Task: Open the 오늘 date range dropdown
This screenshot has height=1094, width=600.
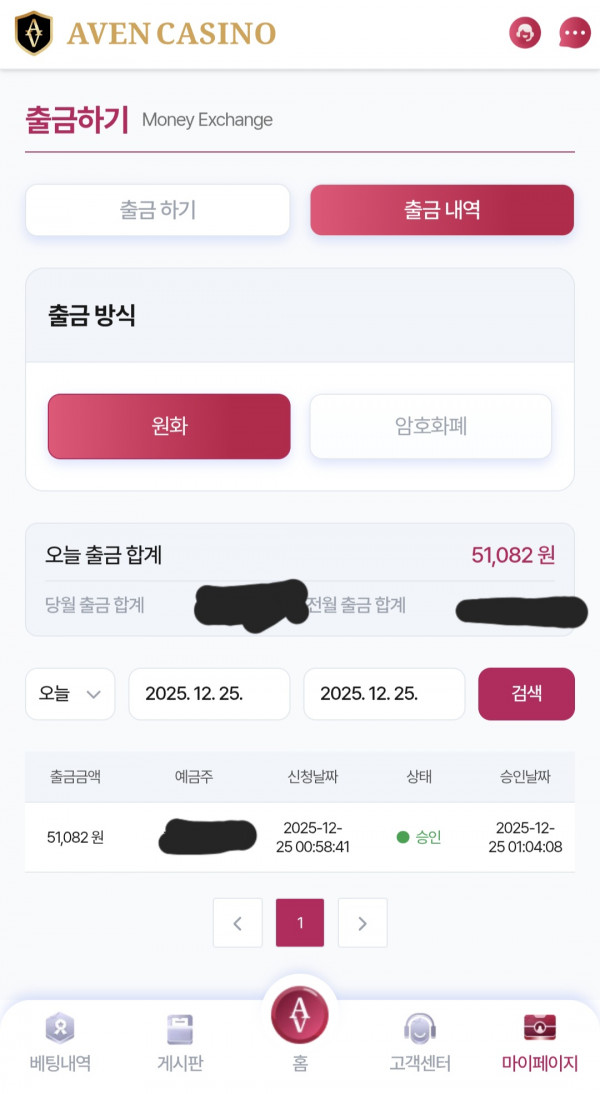Action: (70, 693)
